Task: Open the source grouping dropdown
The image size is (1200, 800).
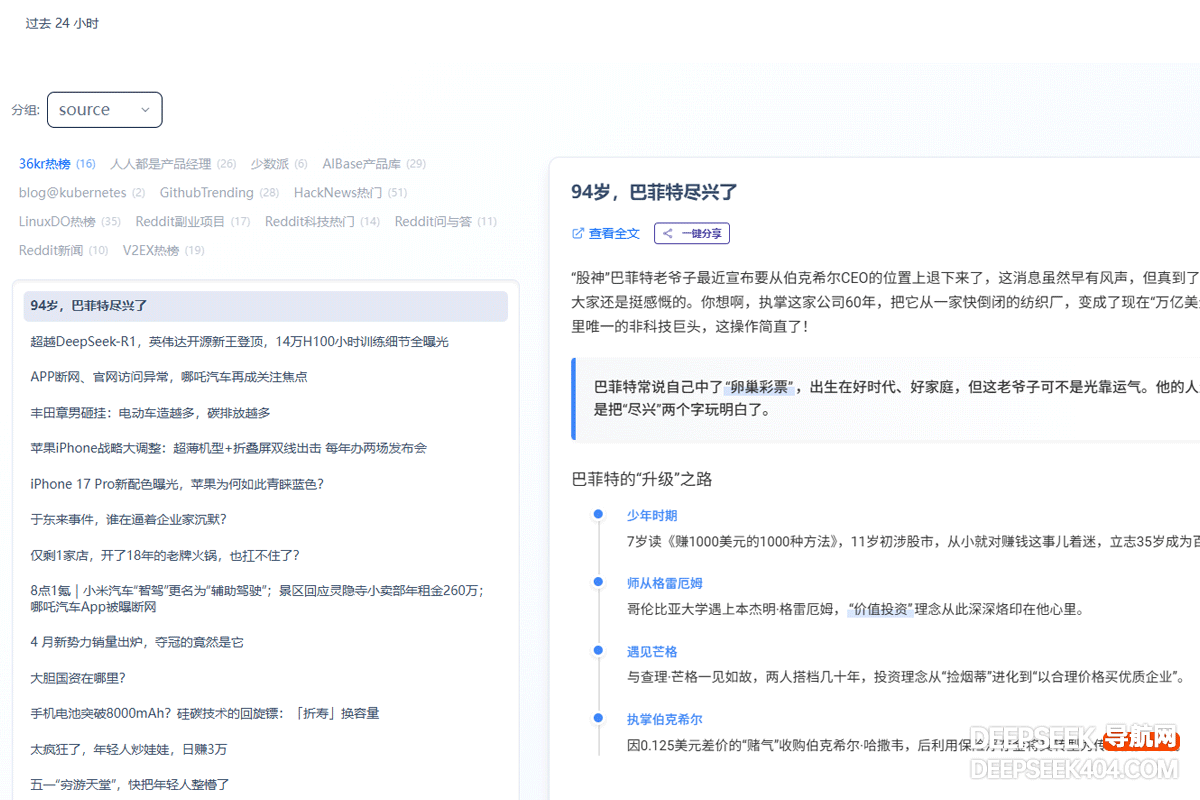Action: 104,110
